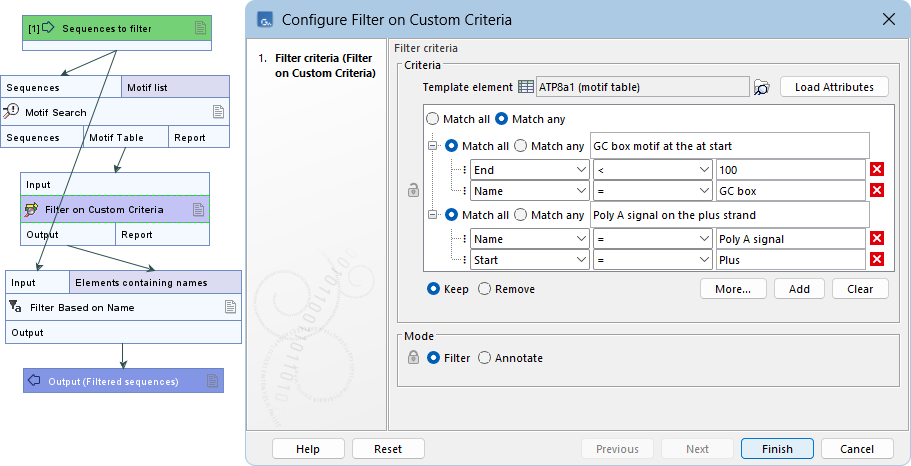Edit the value field containing GC box
This screenshot has height=466, width=911.
coord(791,191)
